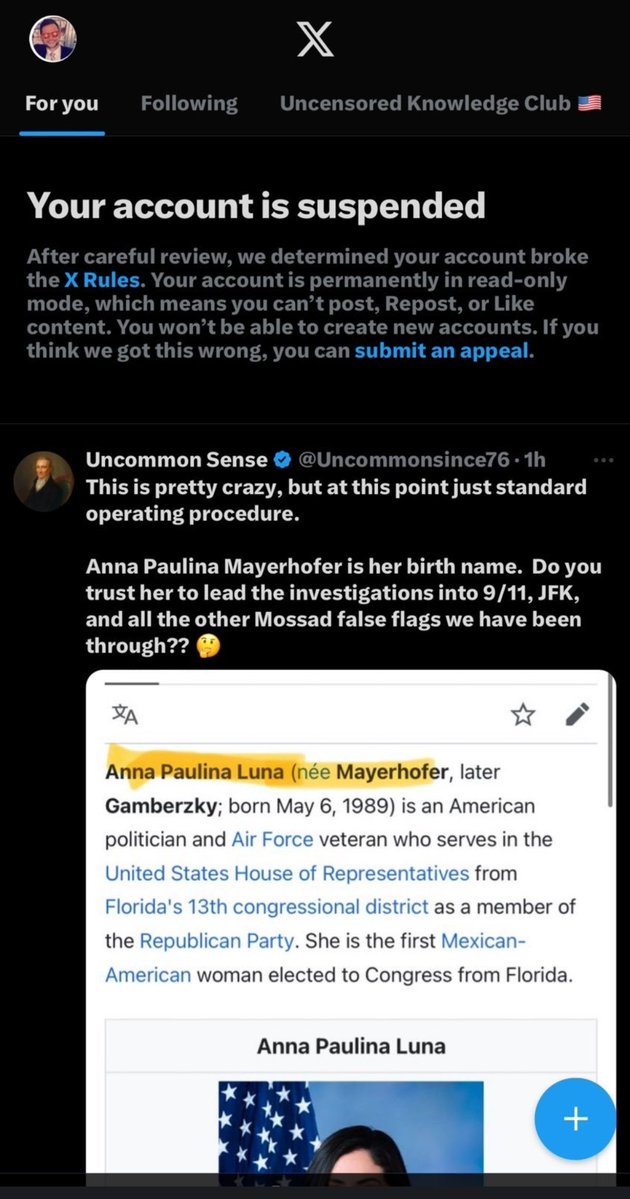This screenshot has height=1199, width=630.
Task: Tap the blue verified badge
Action: [x=282, y=460]
